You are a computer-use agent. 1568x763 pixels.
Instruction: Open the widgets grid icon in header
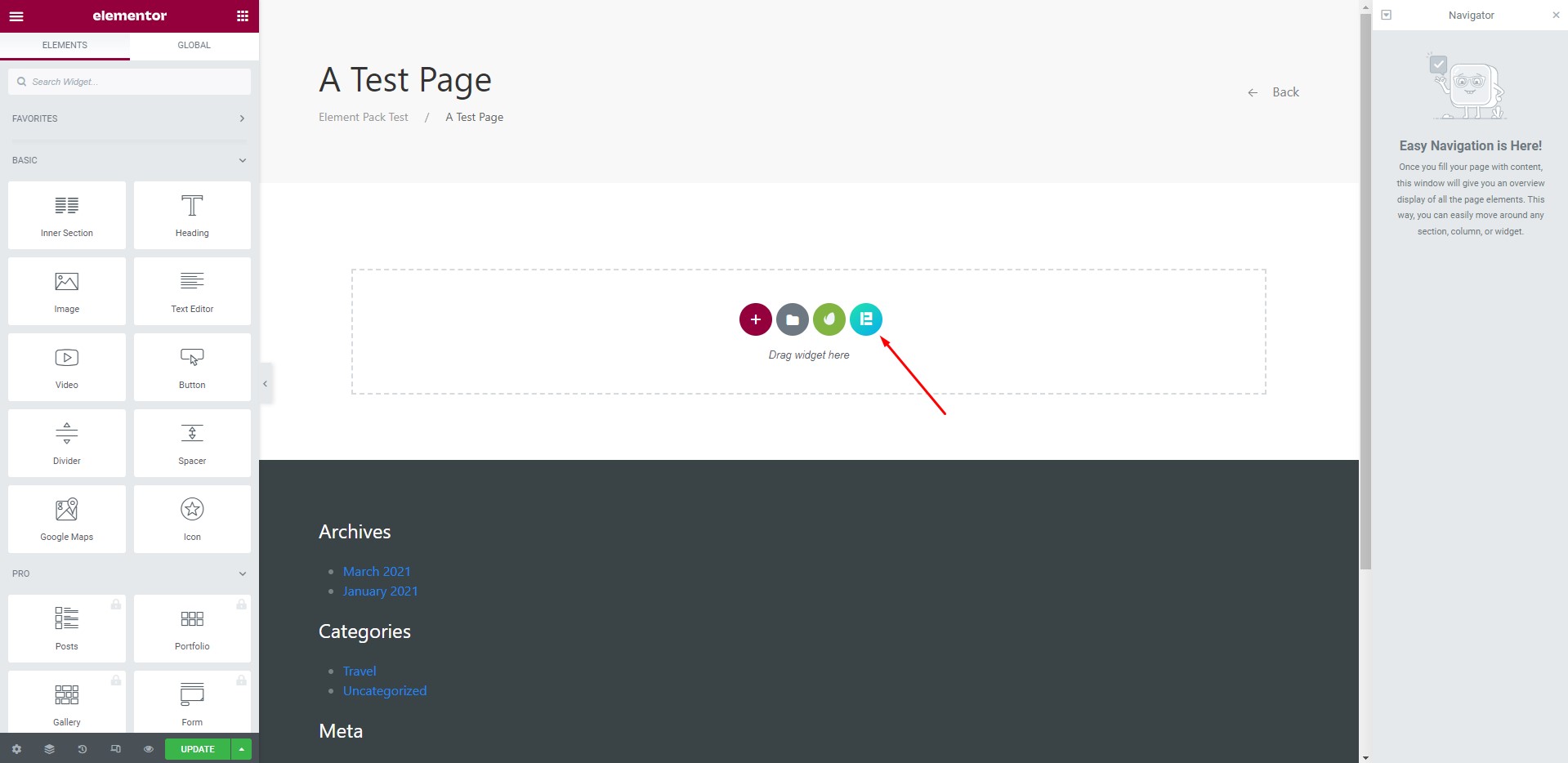242,16
